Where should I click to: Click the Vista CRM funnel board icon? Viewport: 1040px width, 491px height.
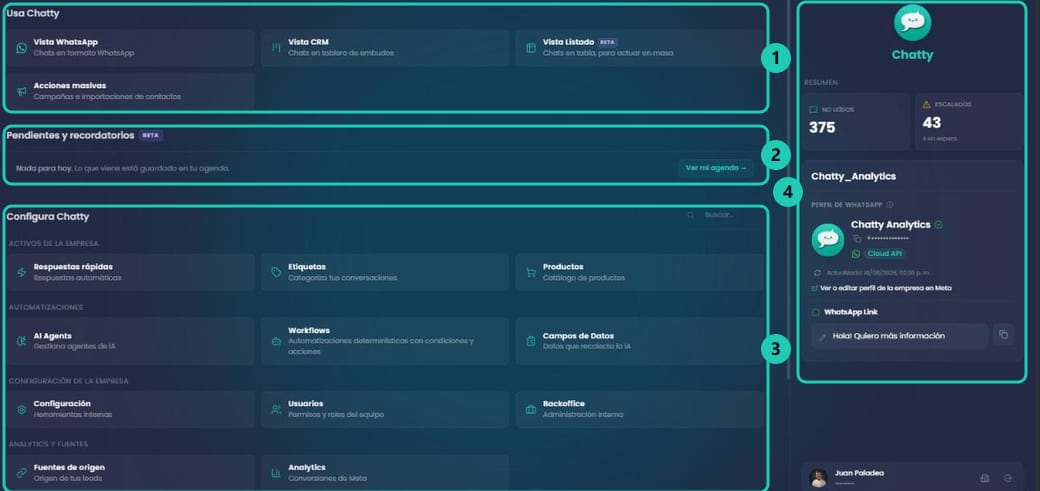click(x=276, y=48)
